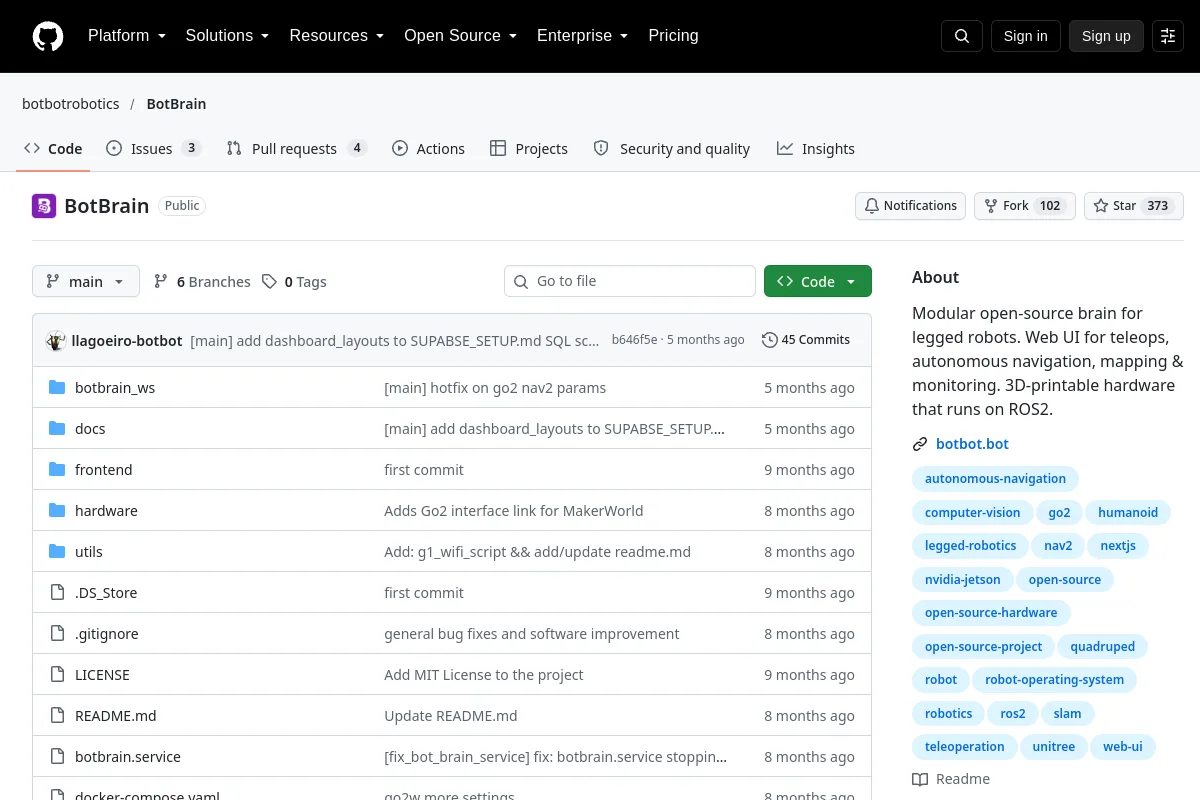This screenshot has width=1200, height=800.
Task: Select the unitree topic tag
Action: coord(1054,747)
